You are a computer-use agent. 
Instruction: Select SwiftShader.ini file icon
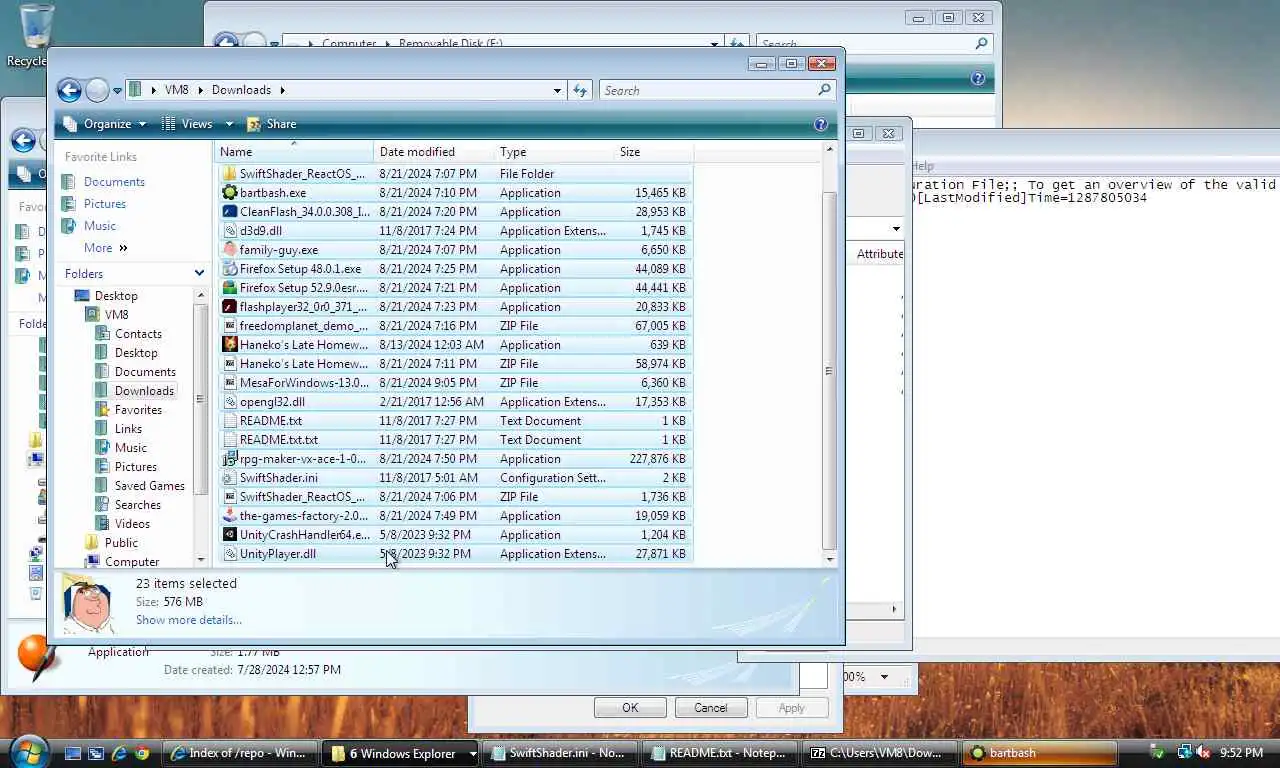click(230, 478)
